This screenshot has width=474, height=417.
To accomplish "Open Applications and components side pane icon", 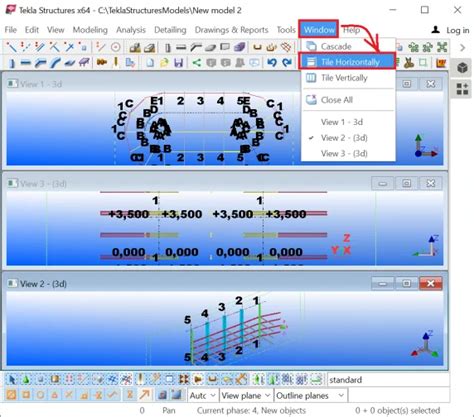I will [462, 89].
